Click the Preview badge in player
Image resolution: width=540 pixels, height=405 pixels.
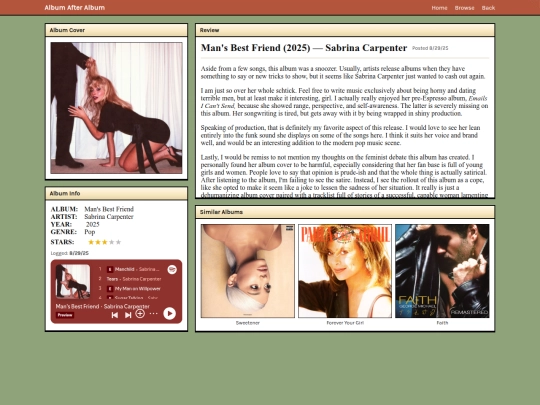point(65,315)
